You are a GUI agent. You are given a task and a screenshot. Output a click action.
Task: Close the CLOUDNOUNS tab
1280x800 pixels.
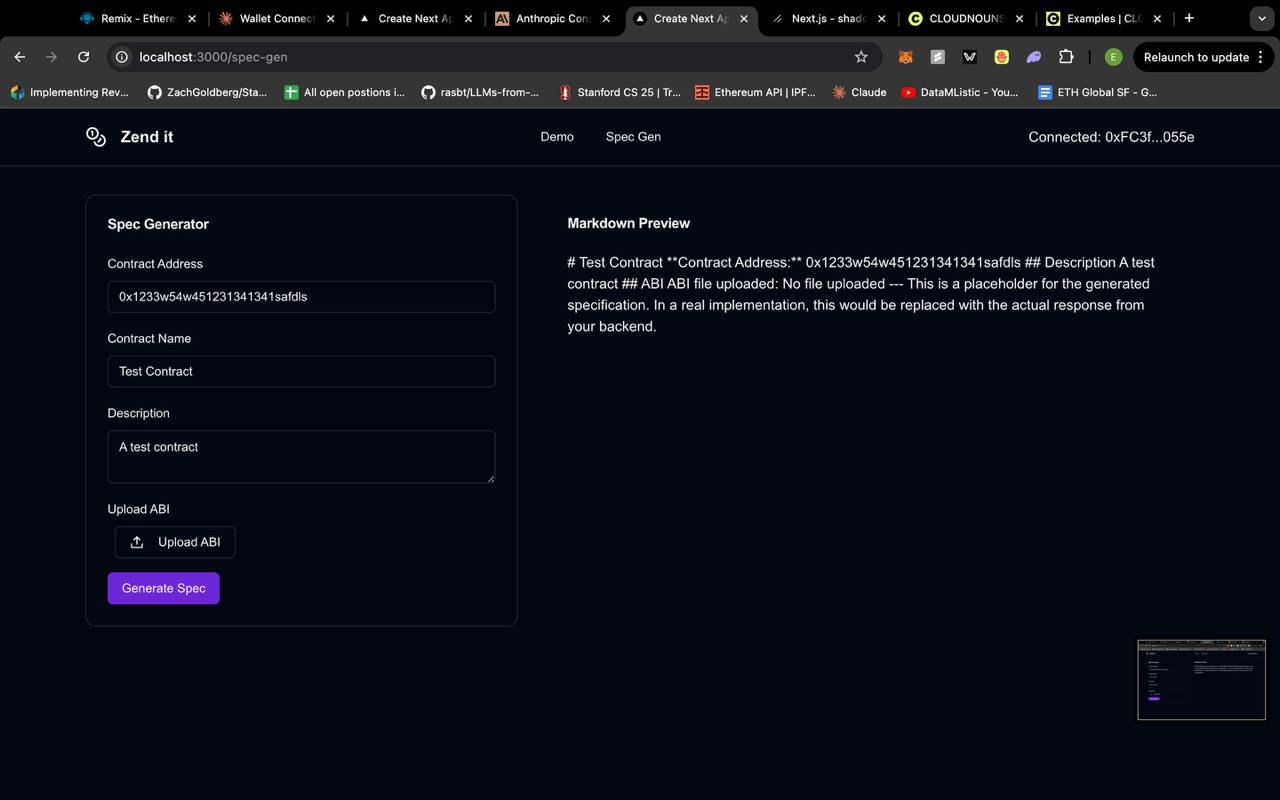pos(1019,18)
